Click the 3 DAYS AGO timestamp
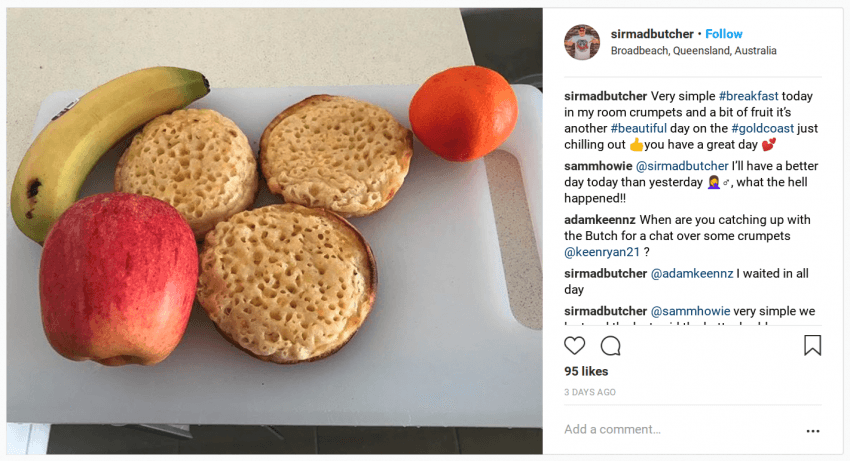Screen dimensions: 850x461 [590, 392]
